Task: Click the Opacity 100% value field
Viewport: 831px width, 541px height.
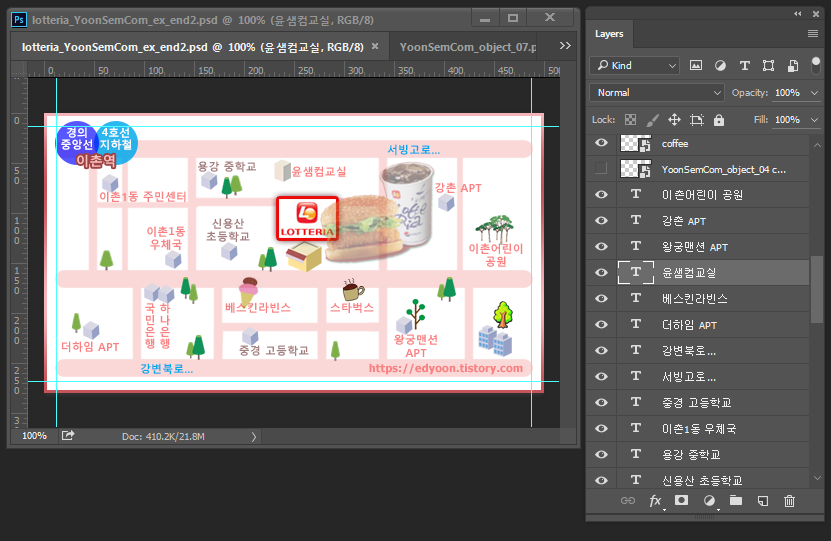Action: pos(788,93)
